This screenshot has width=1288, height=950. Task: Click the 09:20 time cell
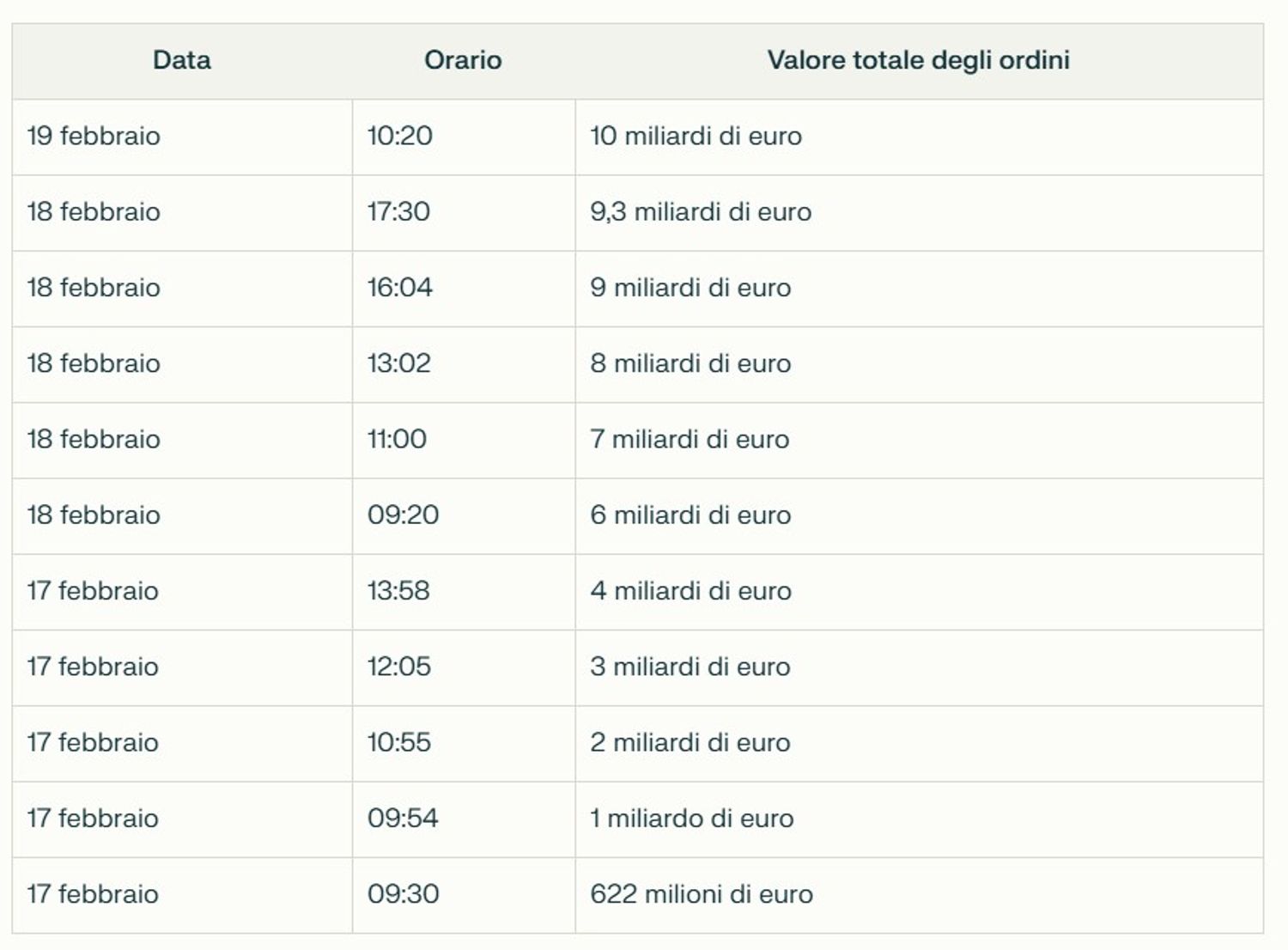pyautogui.click(x=403, y=515)
